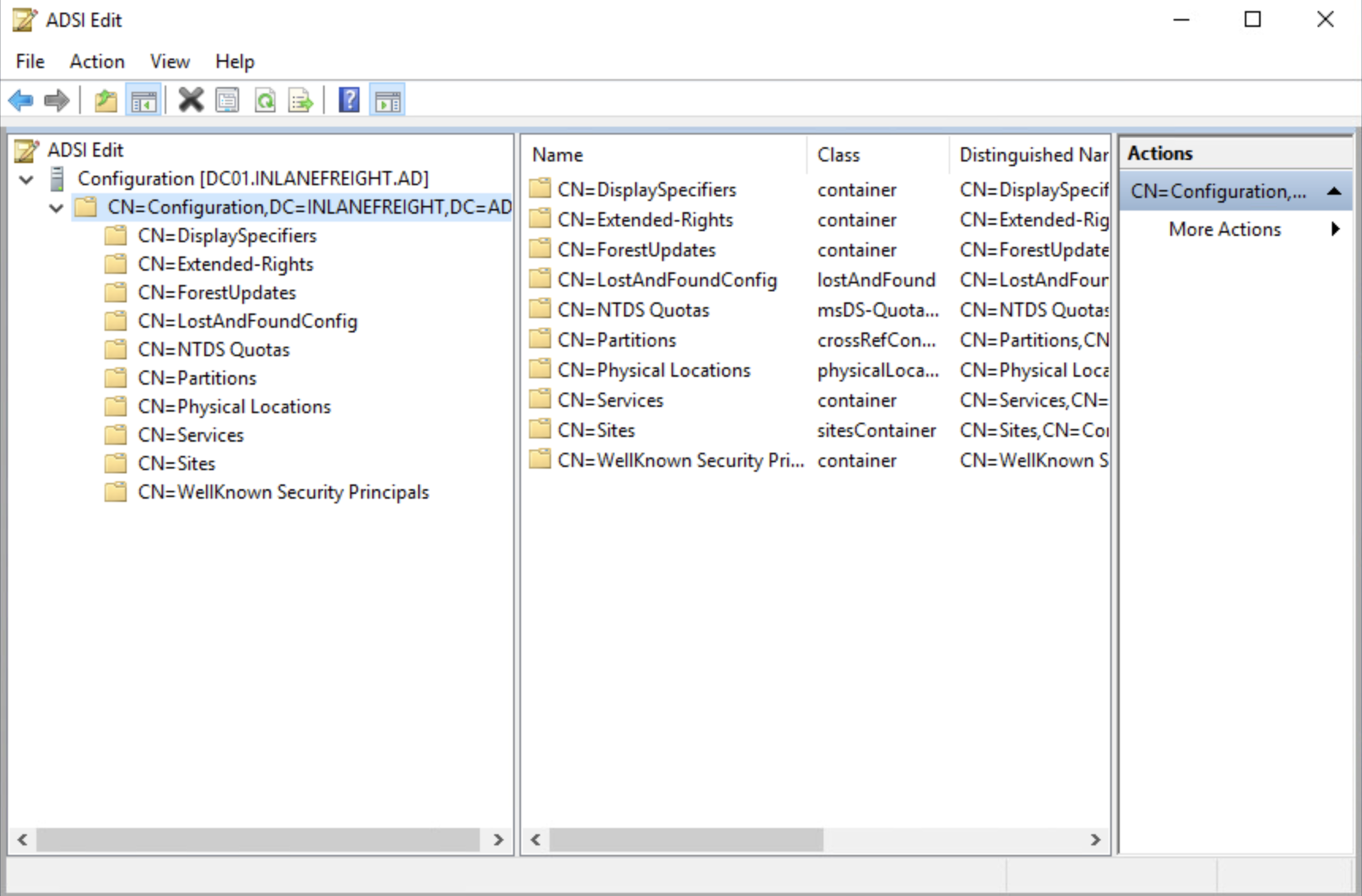Click the blue Help question mark icon
This screenshot has width=1362, height=896.
pos(348,101)
